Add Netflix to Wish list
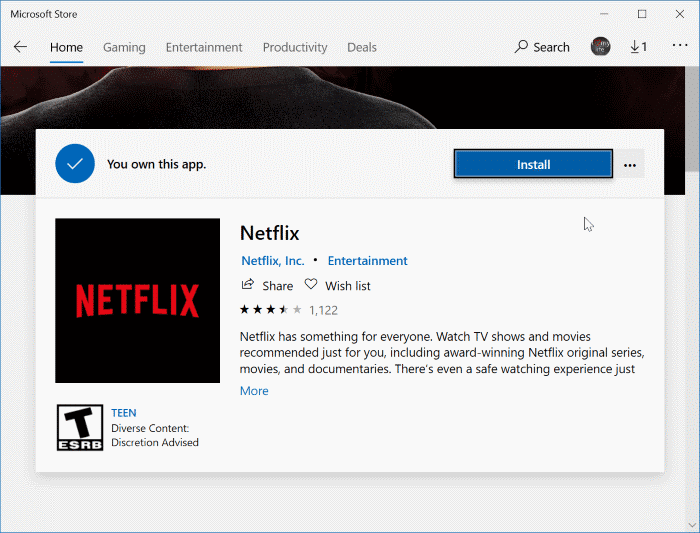700x533 pixels. pyautogui.click(x=338, y=285)
